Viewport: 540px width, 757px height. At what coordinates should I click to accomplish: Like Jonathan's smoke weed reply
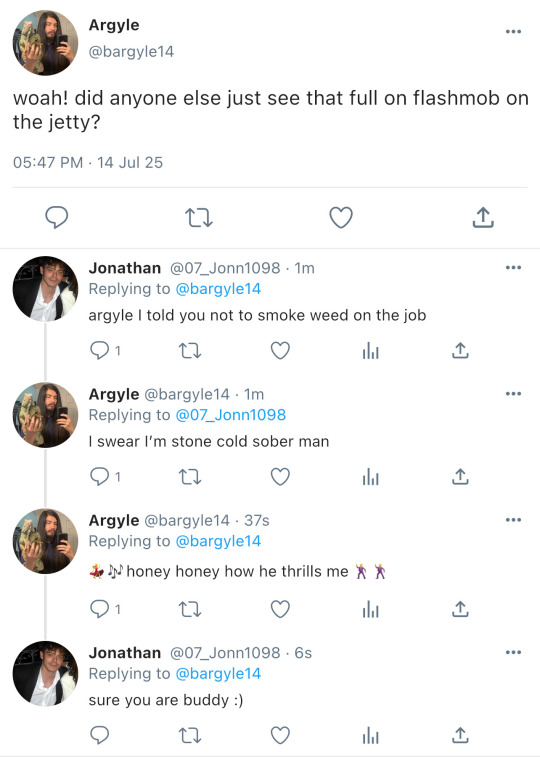280,350
